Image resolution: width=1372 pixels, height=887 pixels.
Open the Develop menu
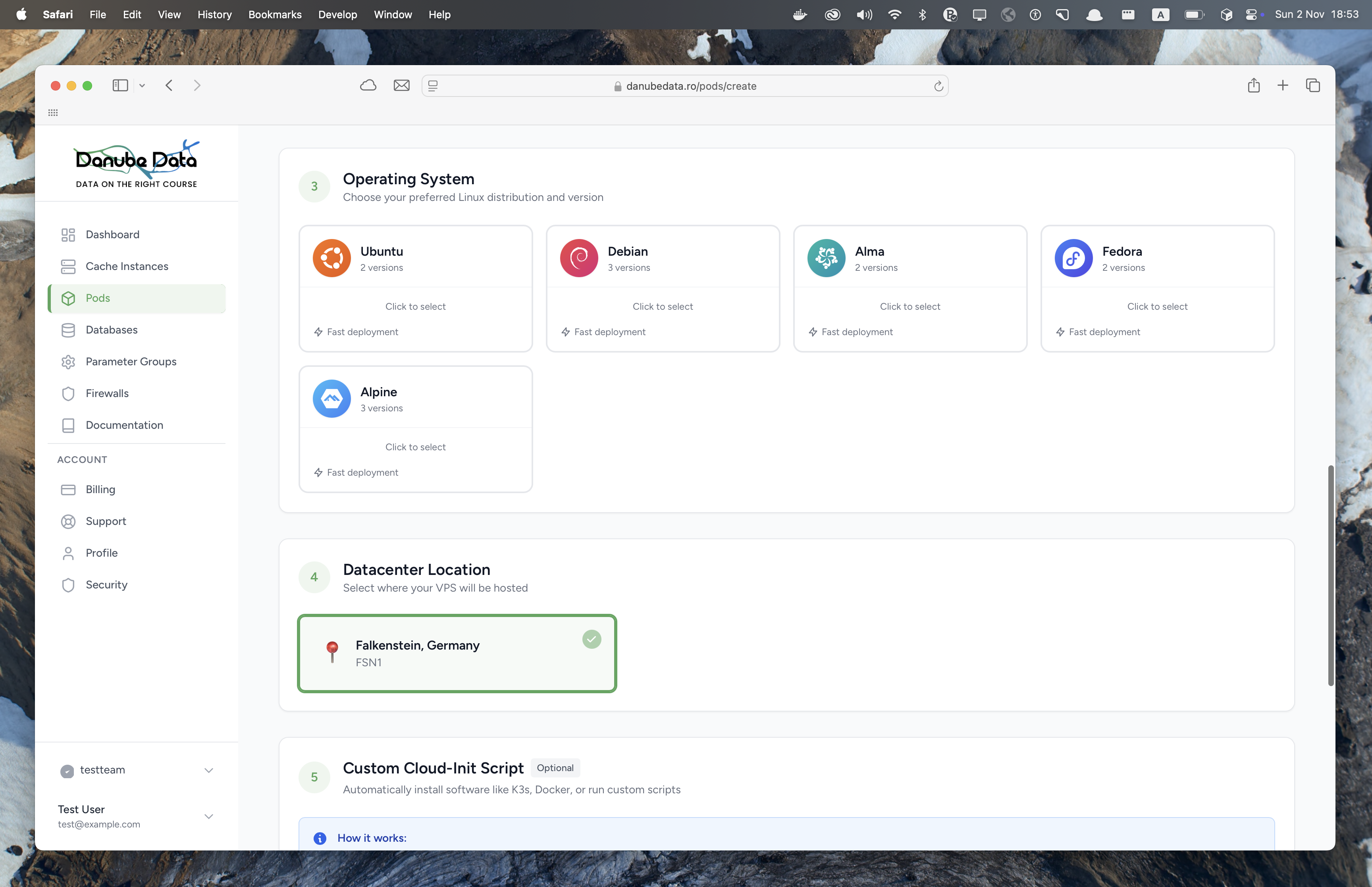tap(337, 14)
